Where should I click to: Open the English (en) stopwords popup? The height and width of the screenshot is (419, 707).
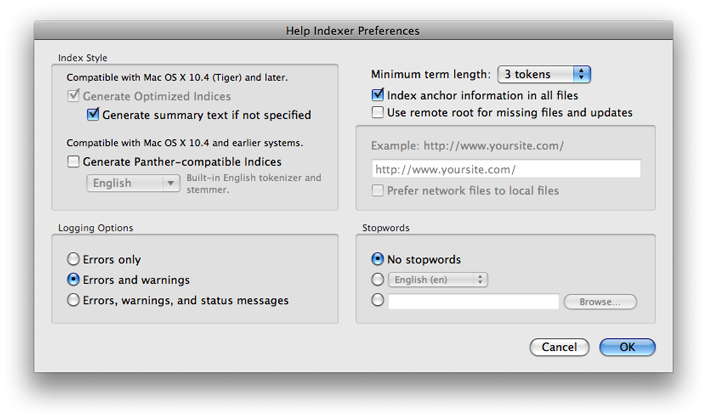(x=438, y=280)
